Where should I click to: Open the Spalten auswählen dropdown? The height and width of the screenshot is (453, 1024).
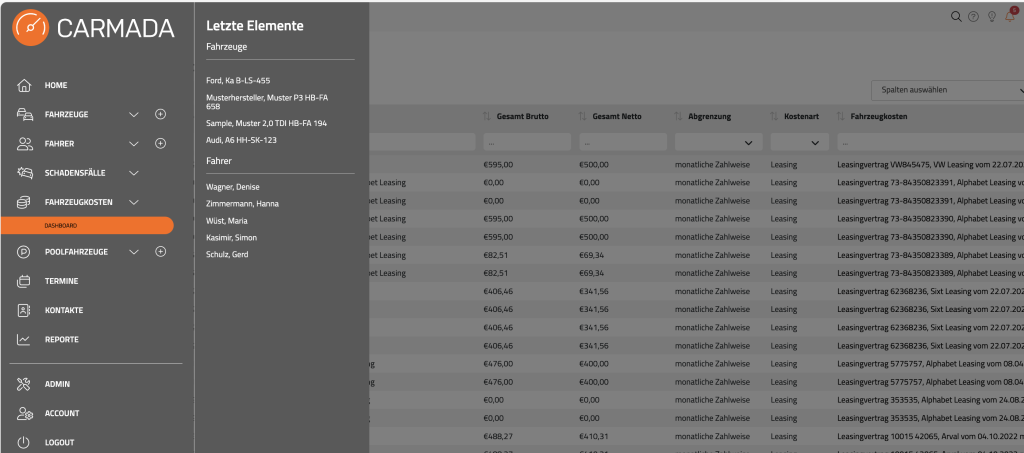tap(948, 90)
